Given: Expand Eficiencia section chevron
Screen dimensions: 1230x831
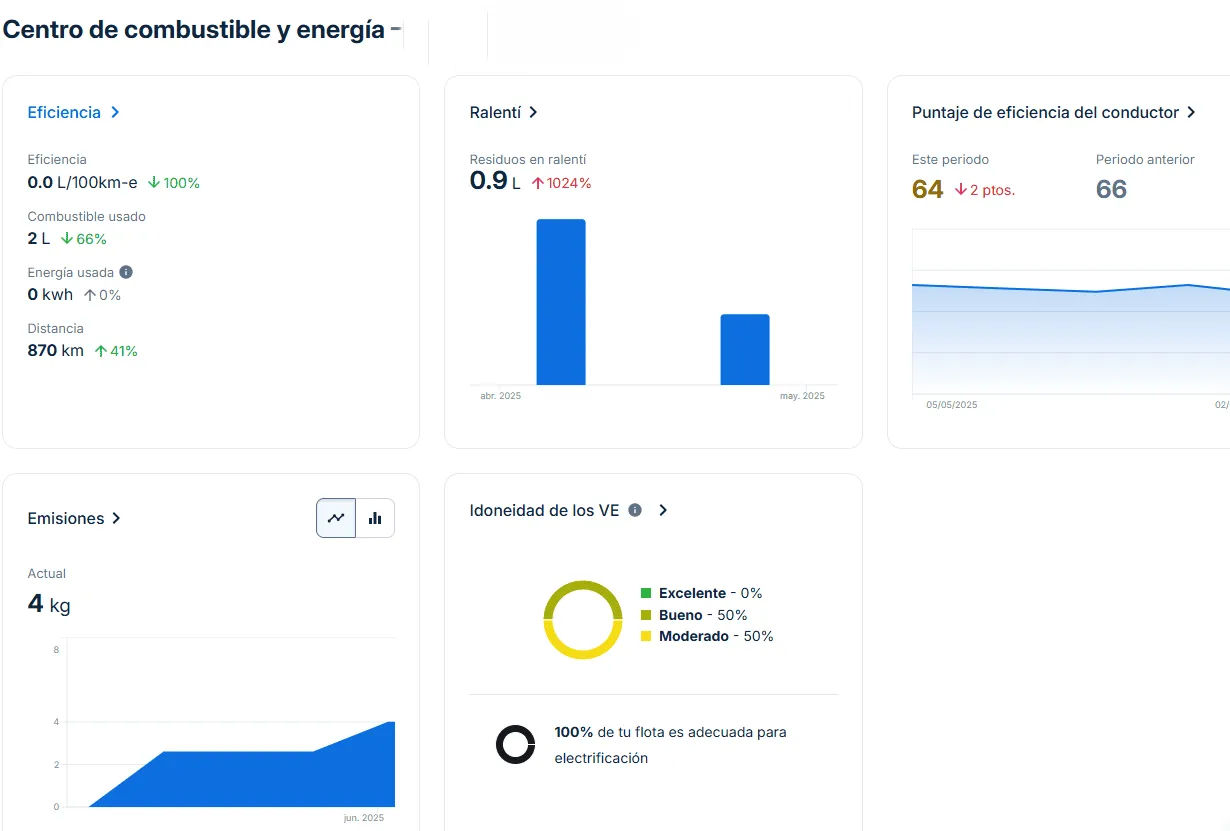Looking at the screenshot, I should [x=115, y=113].
